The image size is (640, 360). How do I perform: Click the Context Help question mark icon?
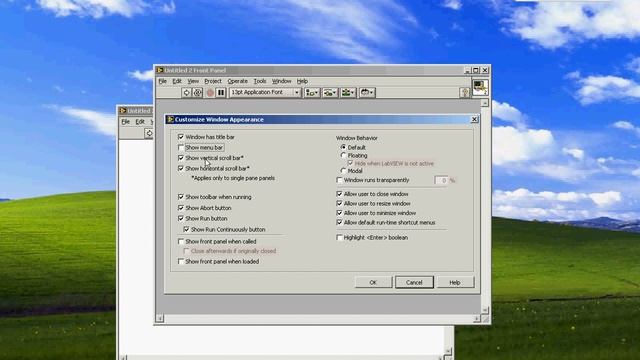point(464,93)
